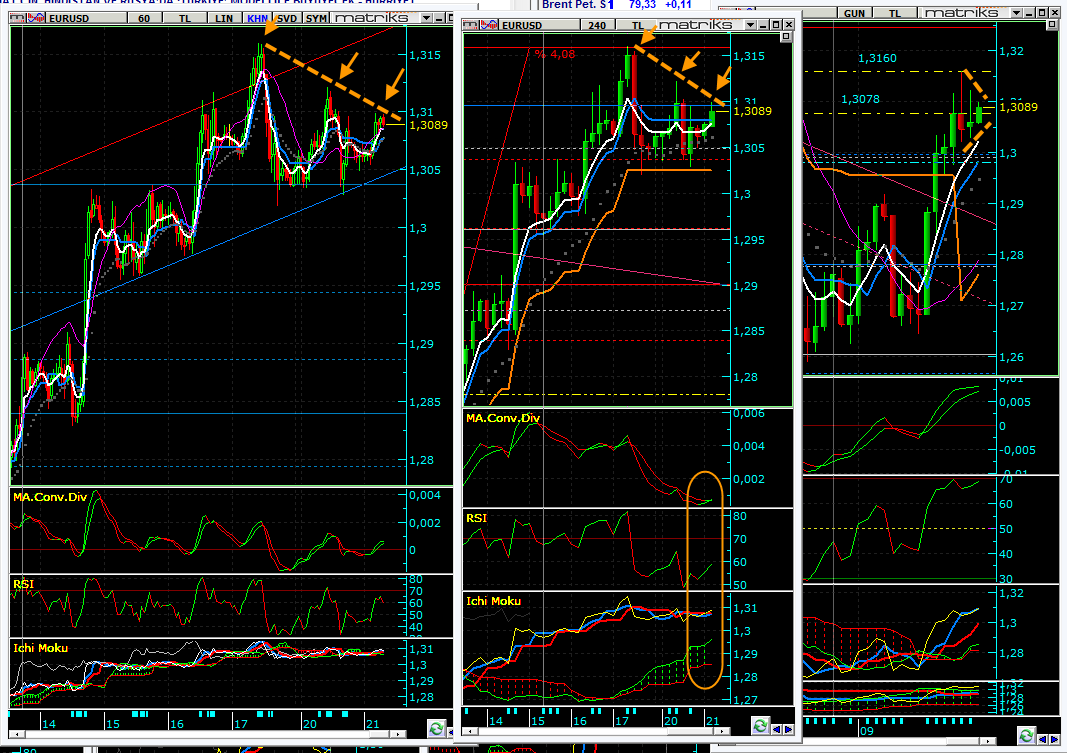Open the matriks dropdown arrow in the left chart
This screenshot has width=1067, height=753.
(x=428, y=18)
